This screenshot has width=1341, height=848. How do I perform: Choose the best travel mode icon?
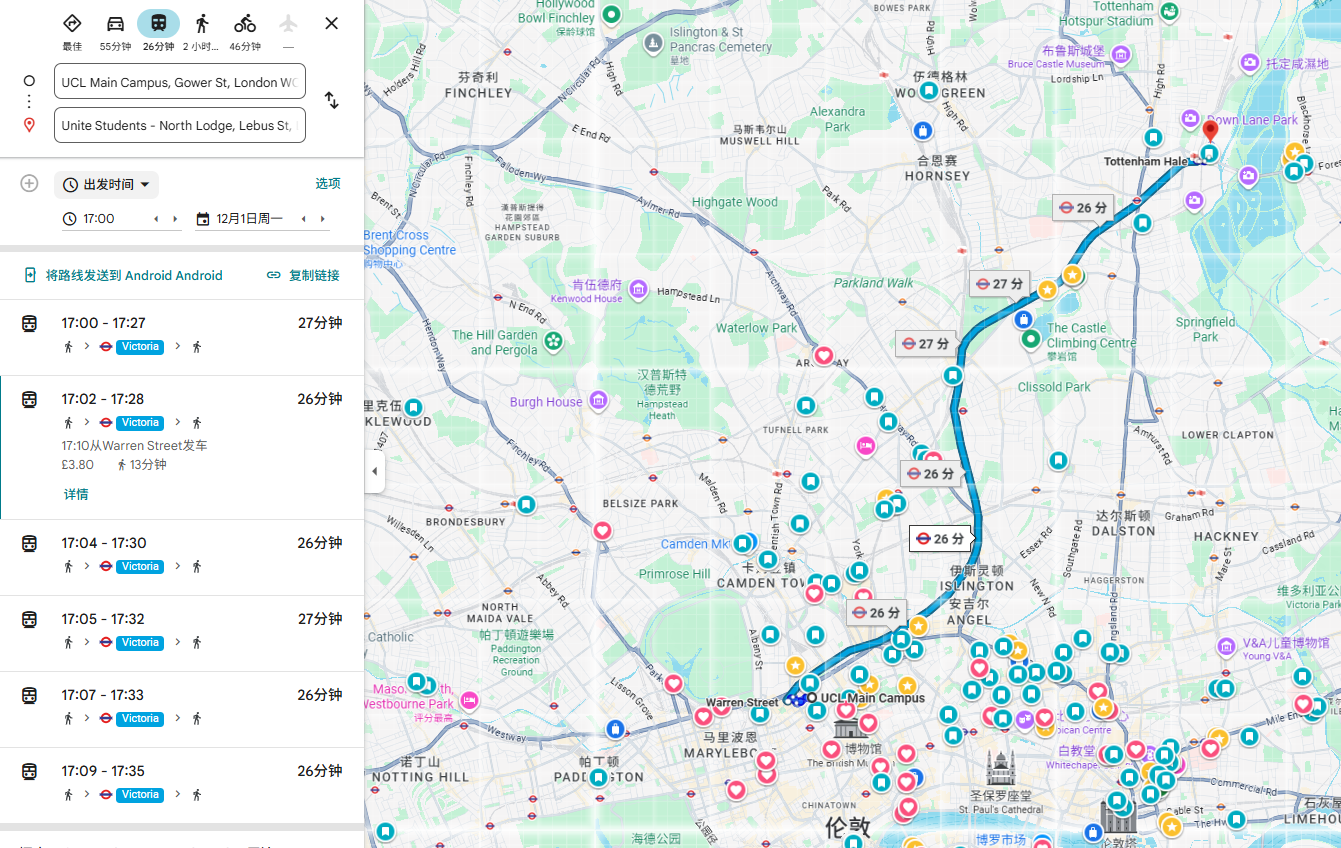[x=72, y=24]
